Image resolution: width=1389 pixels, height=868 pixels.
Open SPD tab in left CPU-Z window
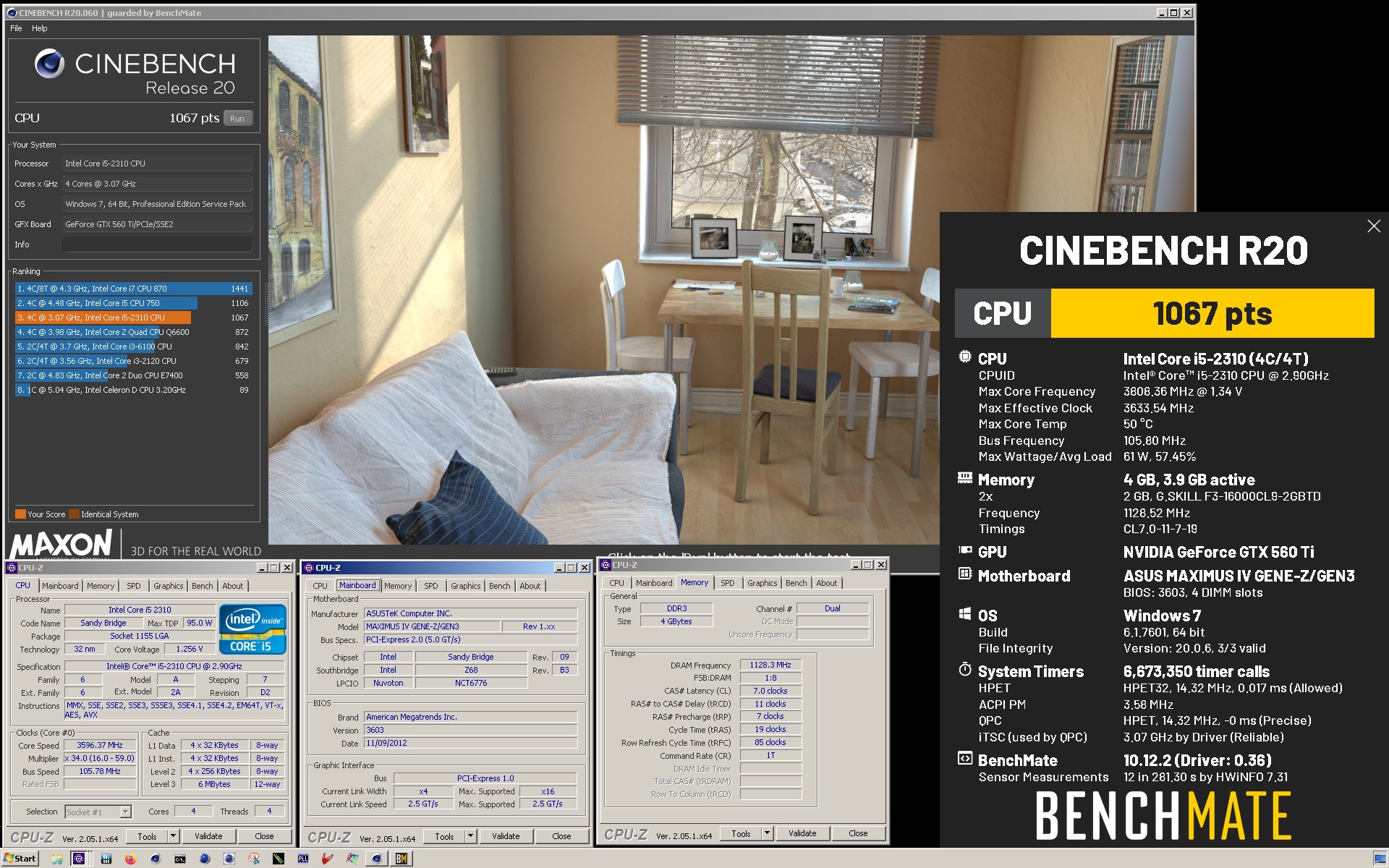(x=134, y=586)
